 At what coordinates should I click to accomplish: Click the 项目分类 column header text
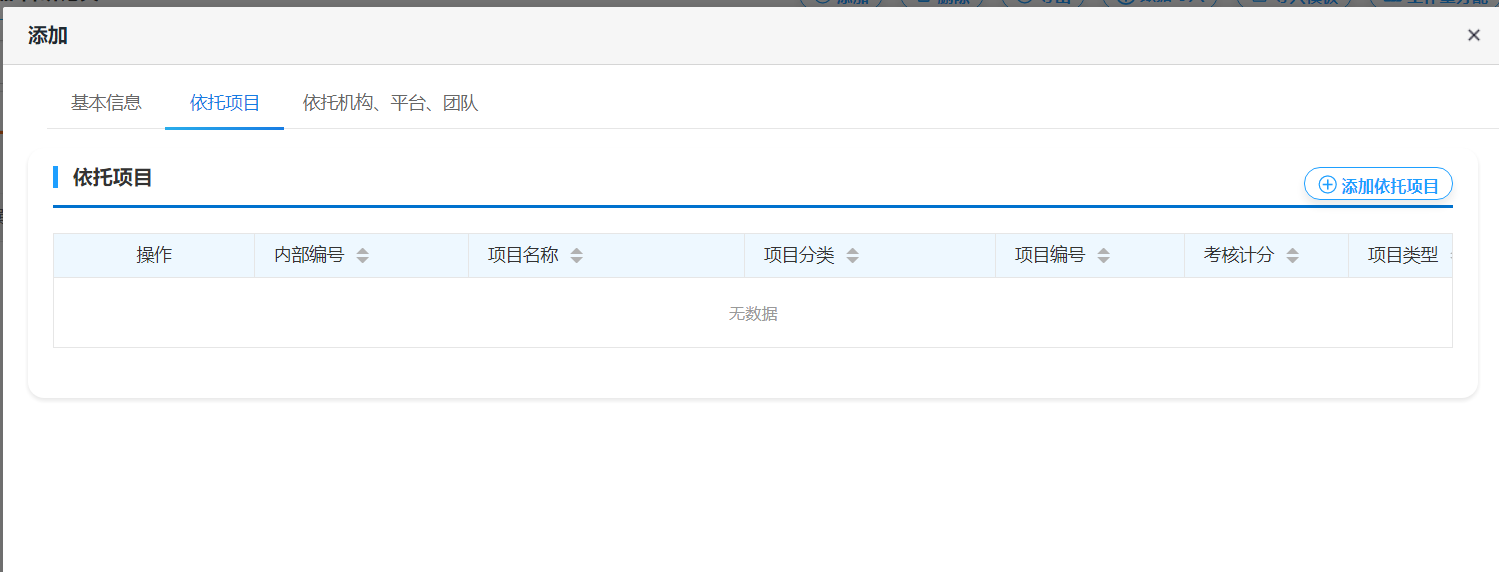click(x=799, y=256)
